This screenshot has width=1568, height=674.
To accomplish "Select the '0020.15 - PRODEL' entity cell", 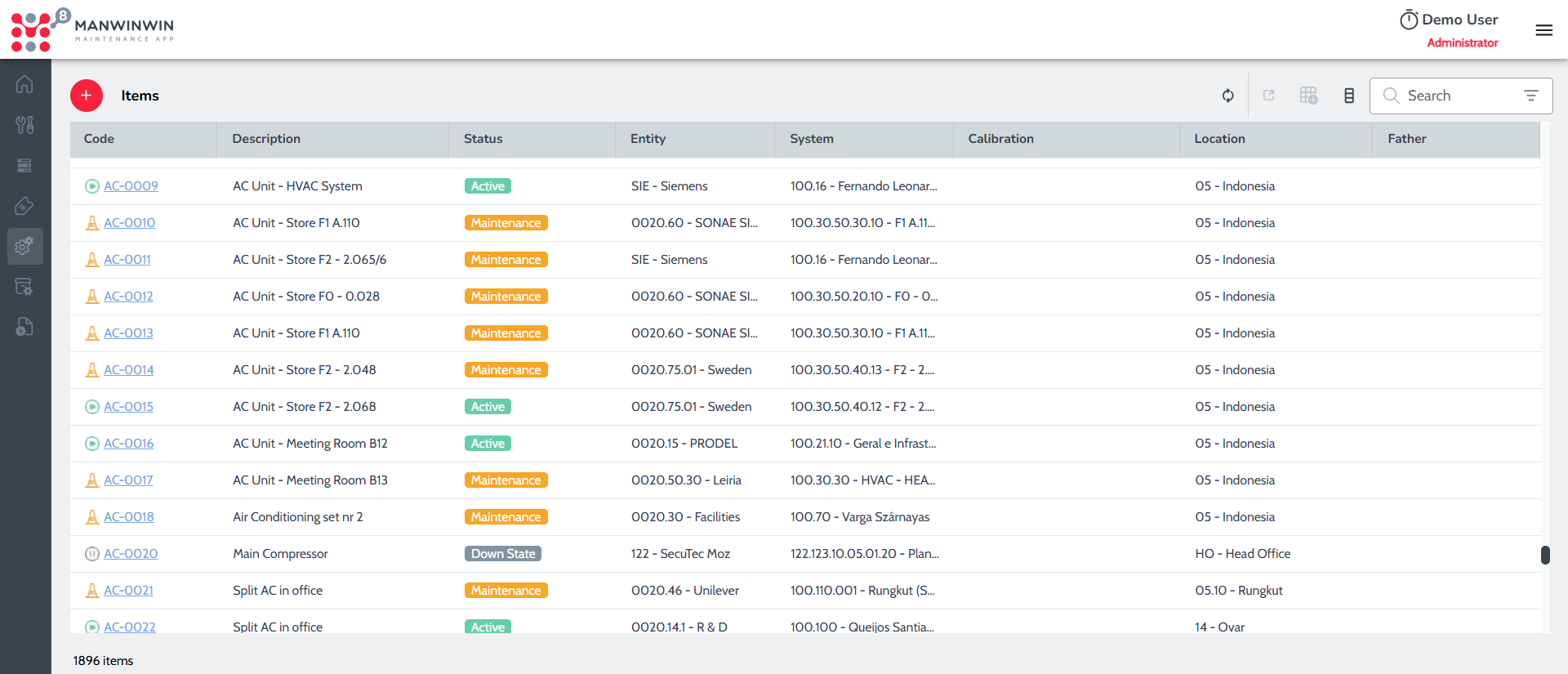I will [684, 444].
